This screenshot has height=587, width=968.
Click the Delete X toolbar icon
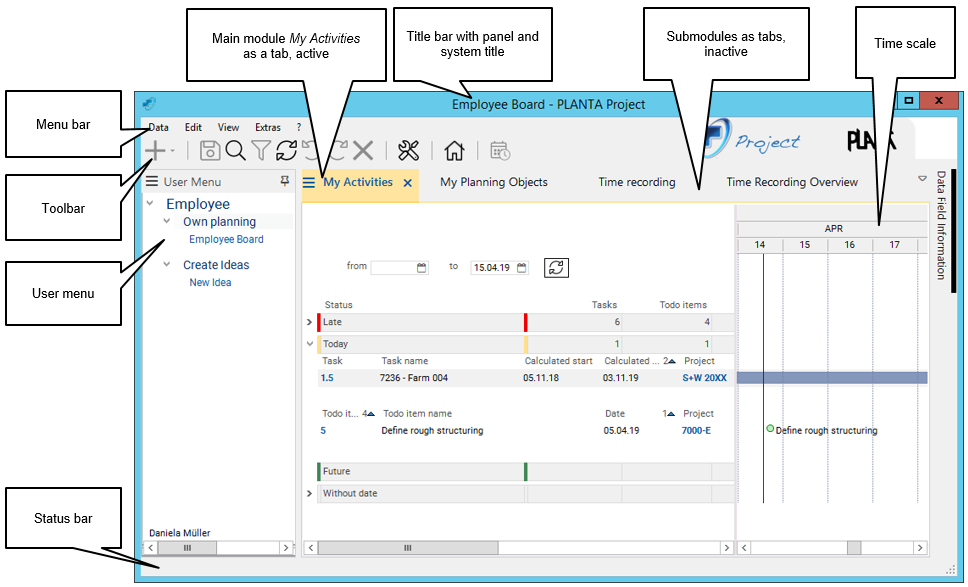(363, 150)
